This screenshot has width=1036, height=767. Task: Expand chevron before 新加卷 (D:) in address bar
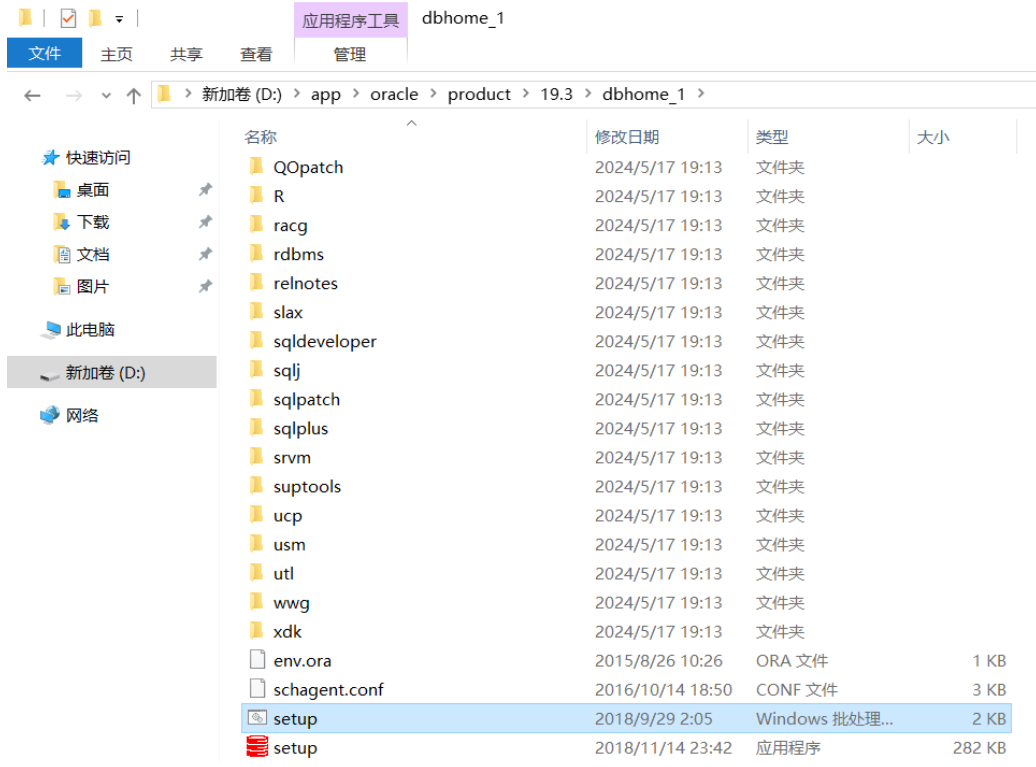[188, 94]
